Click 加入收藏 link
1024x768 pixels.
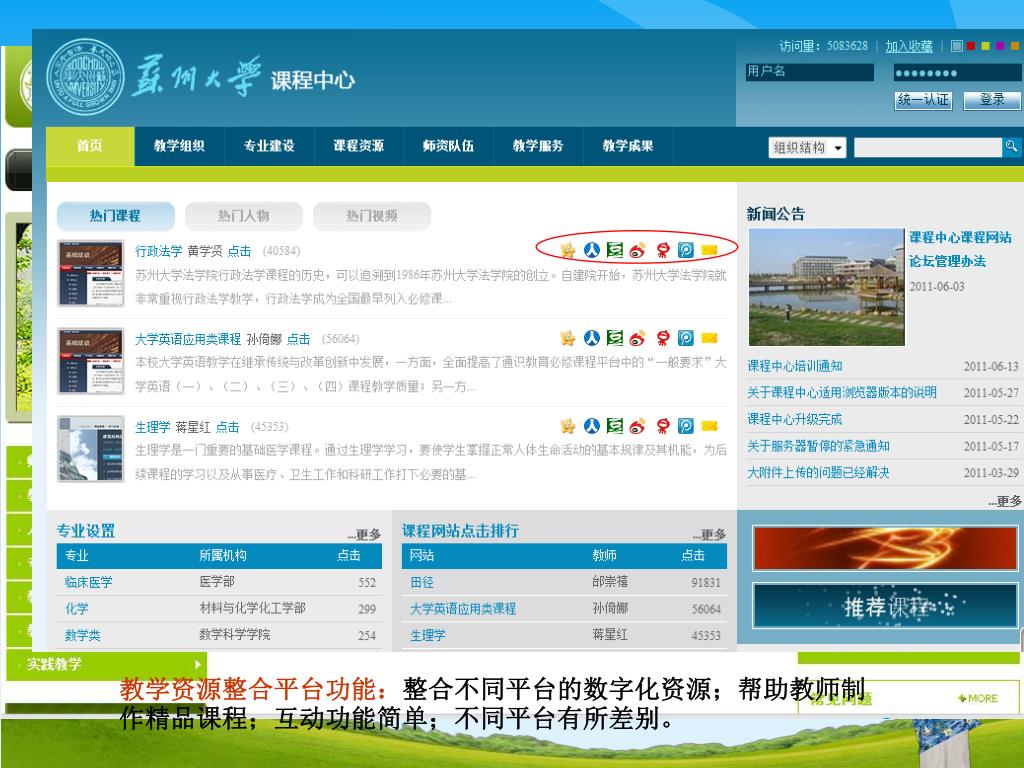click(x=909, y=46)
